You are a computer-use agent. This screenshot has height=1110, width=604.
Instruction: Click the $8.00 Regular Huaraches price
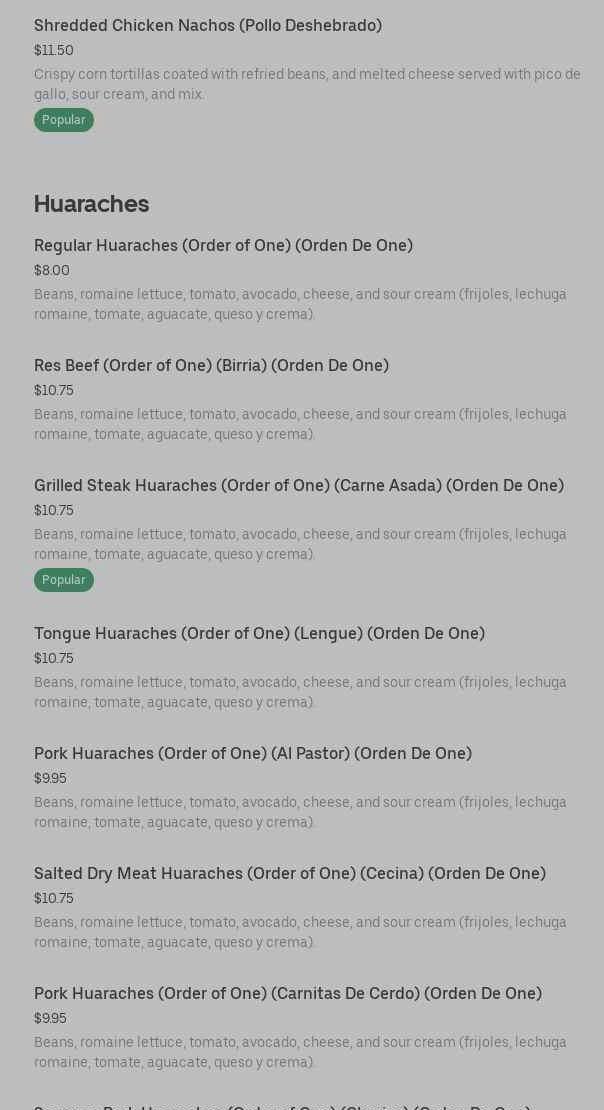click(52, 271)
